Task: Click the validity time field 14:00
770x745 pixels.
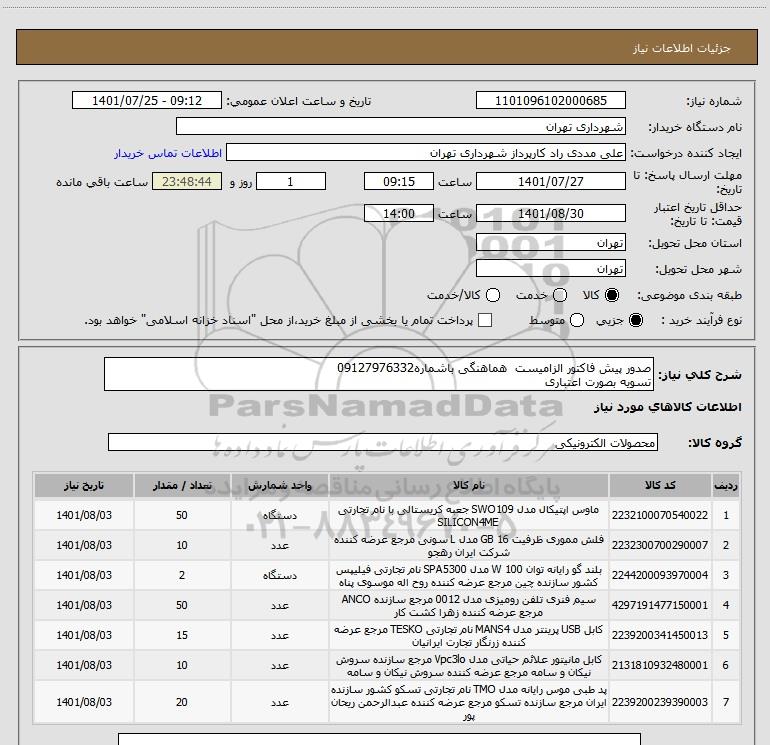Action: coord(399,213)
